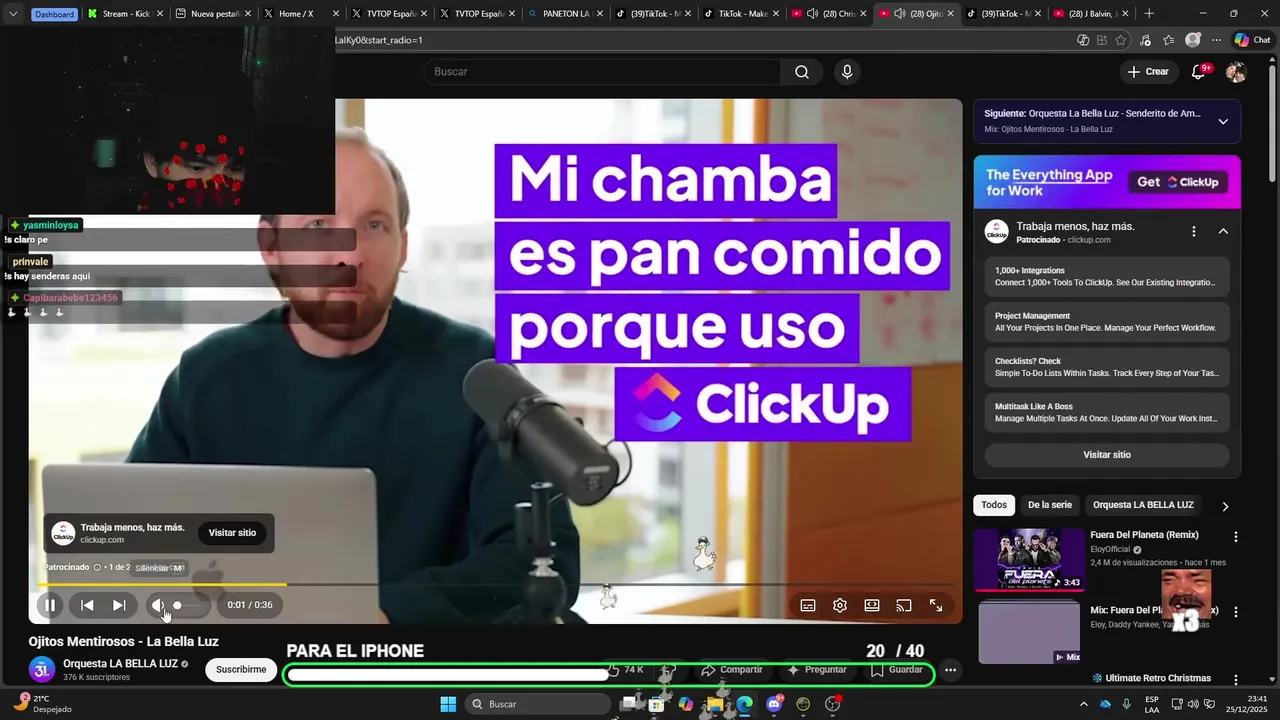Pause the video with the pause button

pyautogui.click(x=50, y=605)
